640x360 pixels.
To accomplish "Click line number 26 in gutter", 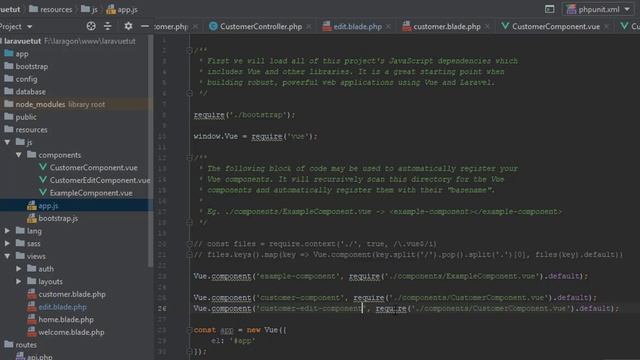I will point(162,308).
